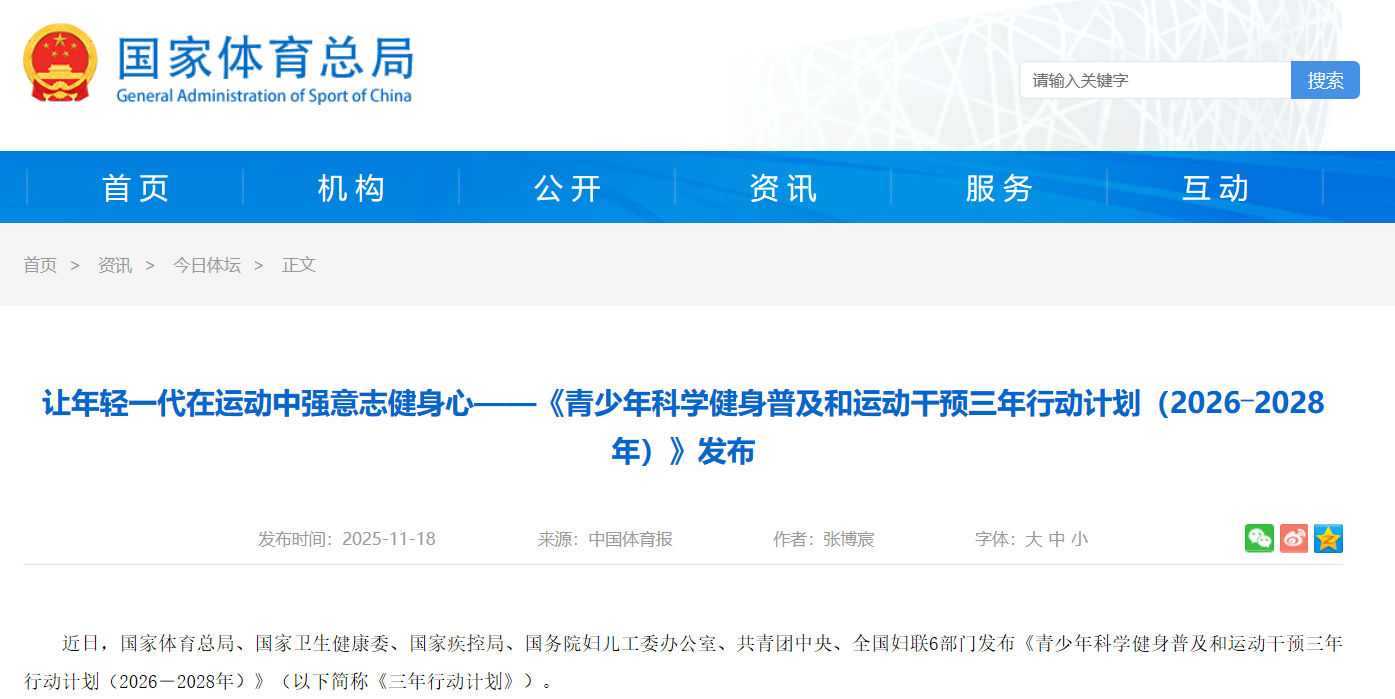The width and height of the screenshot is (1395, 699).
Task: Click 资讯 in the breadcrumb trail
Action: (114, 265)
